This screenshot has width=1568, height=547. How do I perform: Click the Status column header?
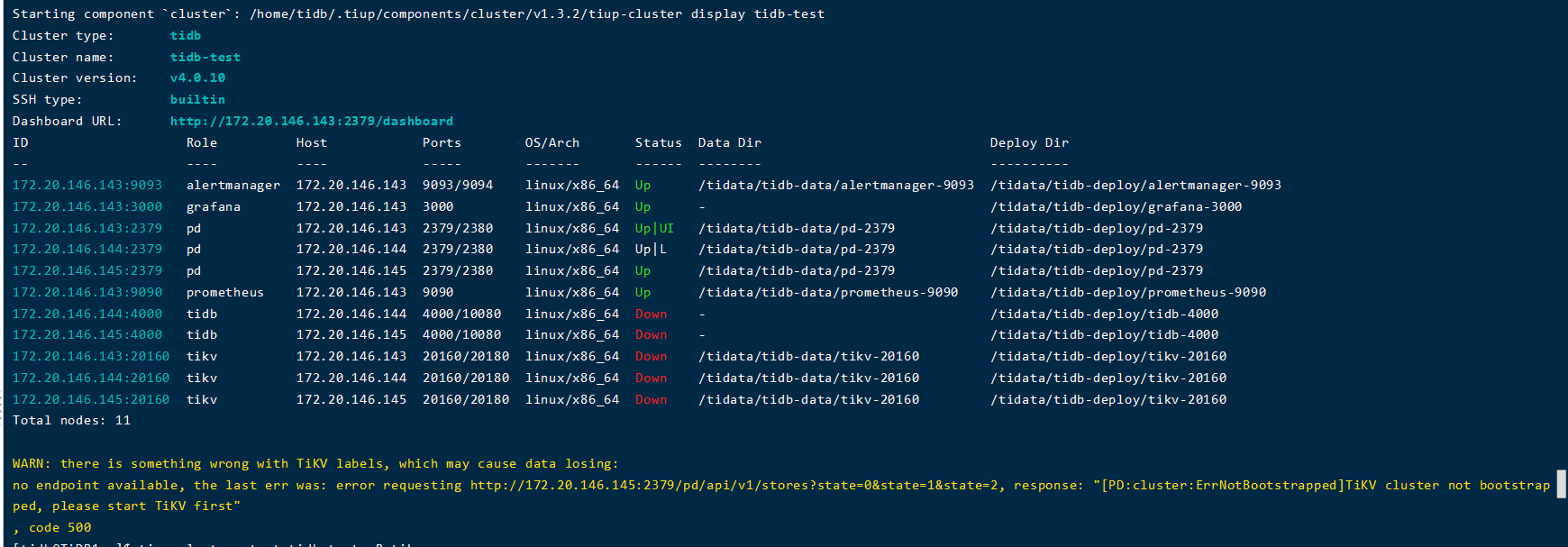(x=658, y=142)
